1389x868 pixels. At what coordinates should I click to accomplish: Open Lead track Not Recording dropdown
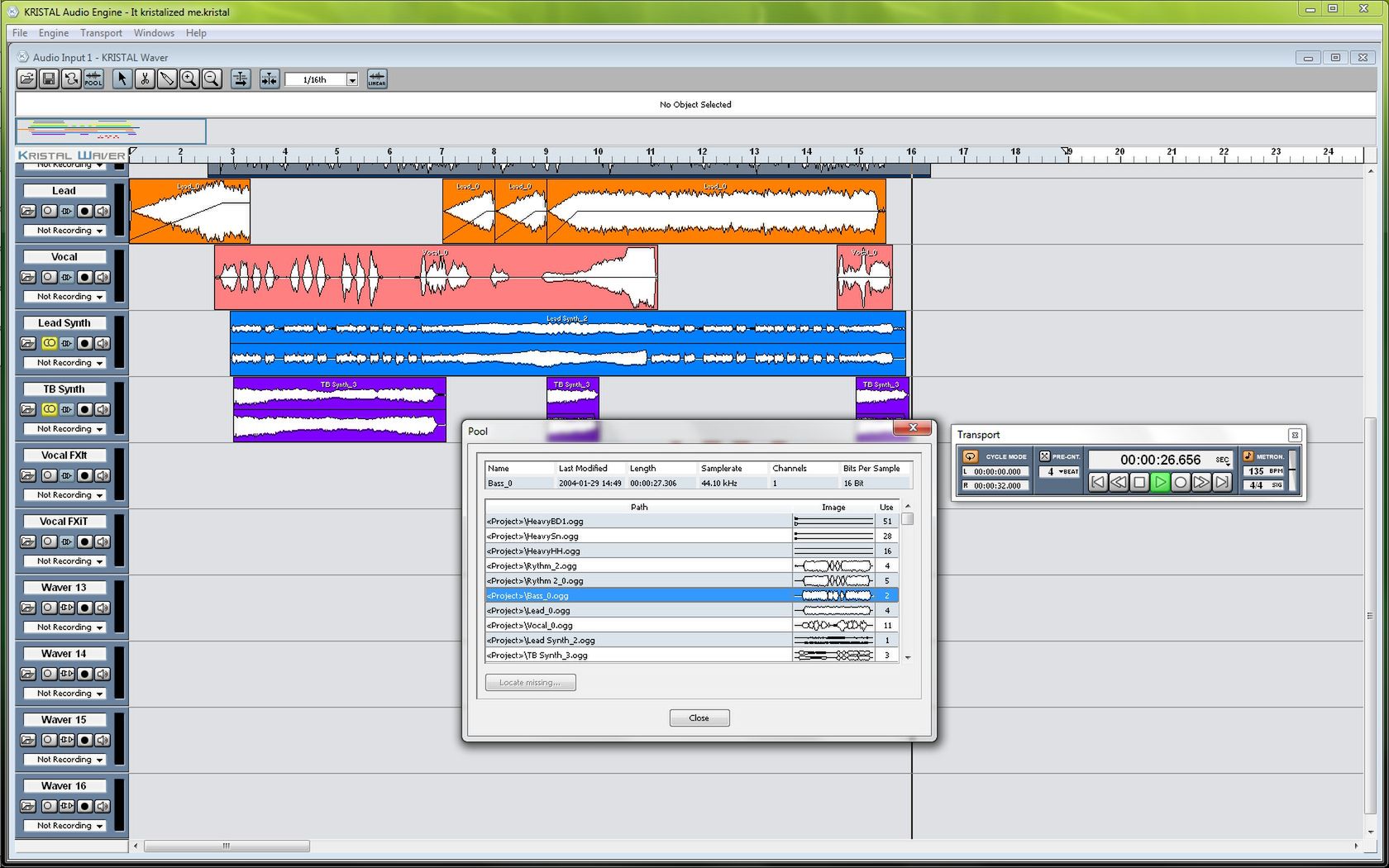pyautogui.click(x=65, y=231)
